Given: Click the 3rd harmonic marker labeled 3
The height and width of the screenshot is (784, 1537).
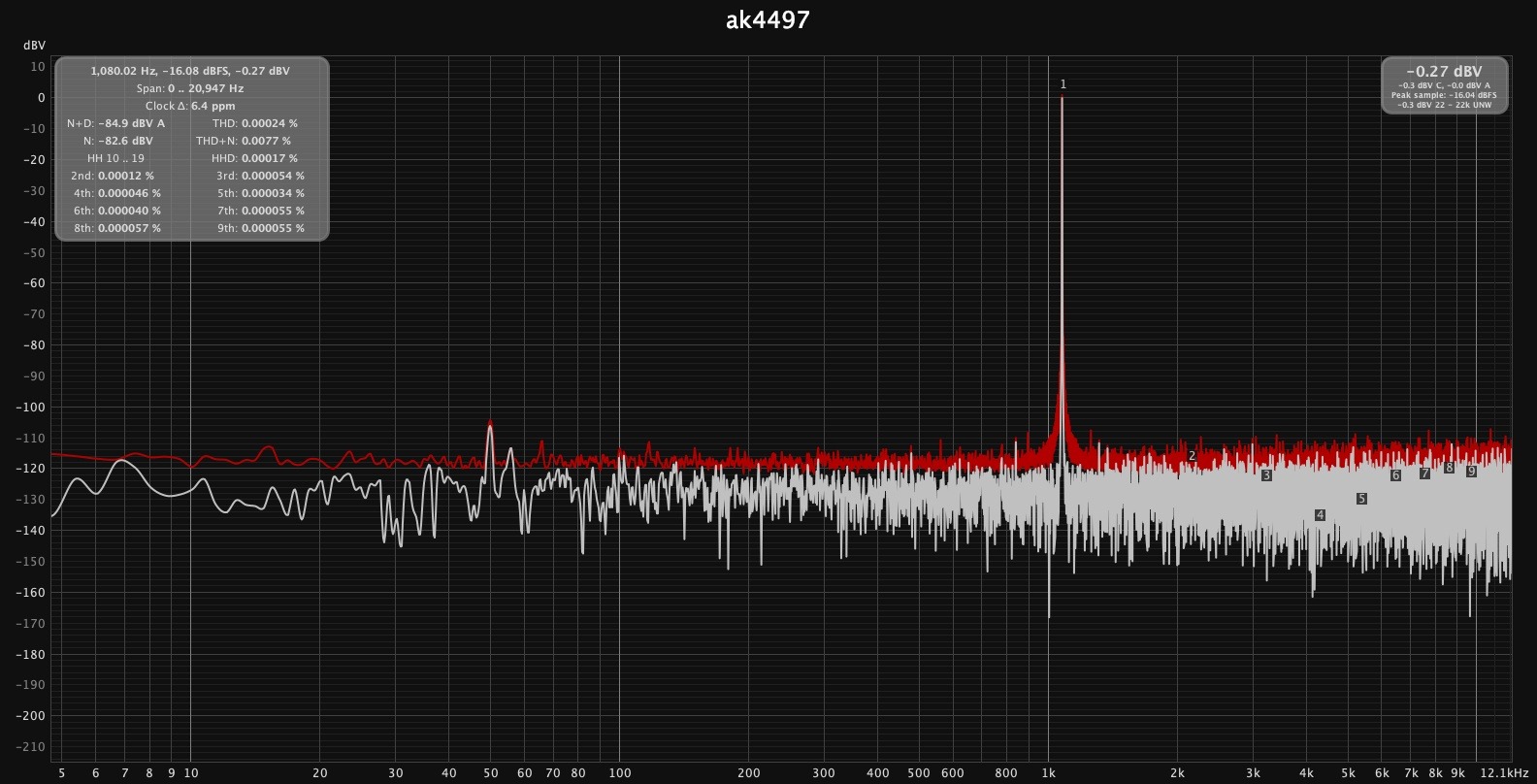Looking at the screenshot, I should click(1266, 475).
